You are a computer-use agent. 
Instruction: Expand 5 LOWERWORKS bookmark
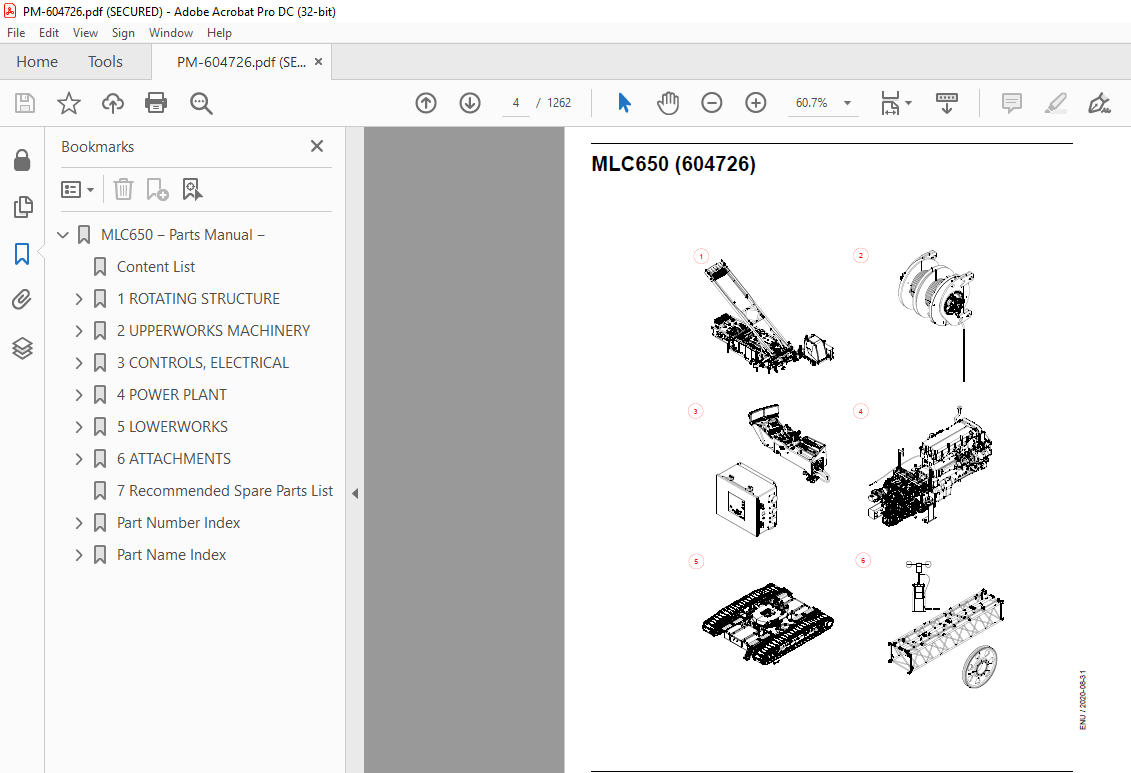click(x=79, y=427)
